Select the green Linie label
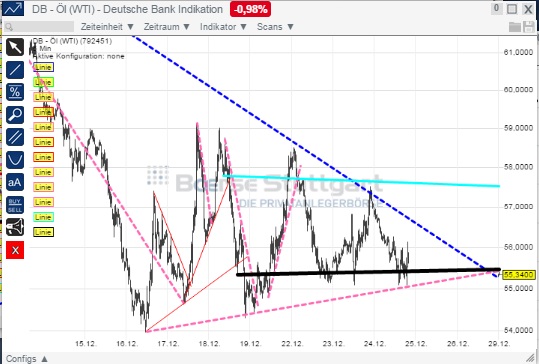 coord(43,82)
